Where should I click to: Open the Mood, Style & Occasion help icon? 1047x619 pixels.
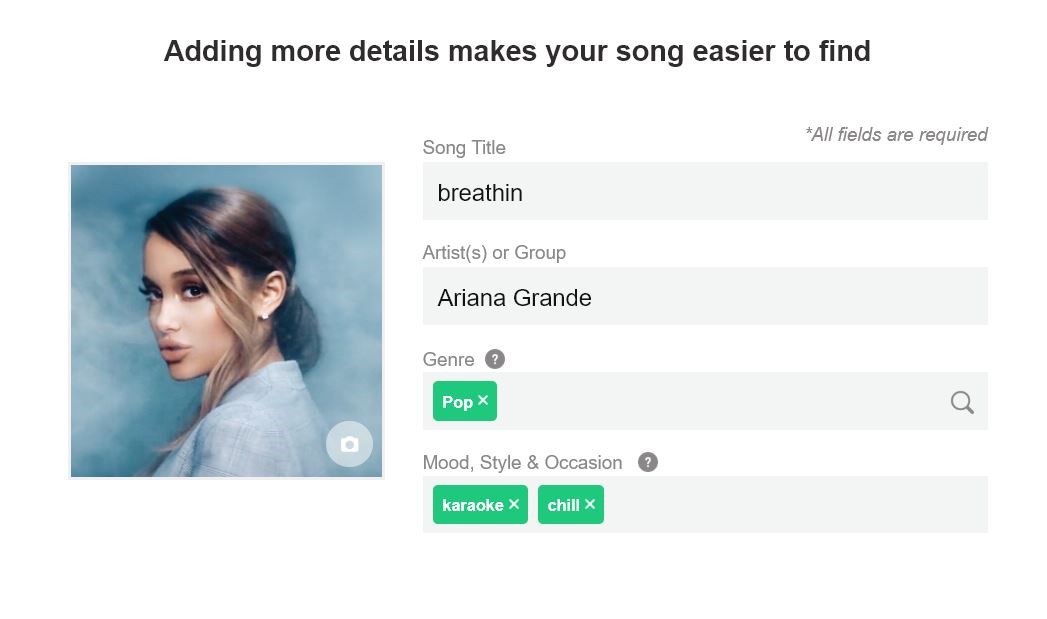tap(648, 462)
